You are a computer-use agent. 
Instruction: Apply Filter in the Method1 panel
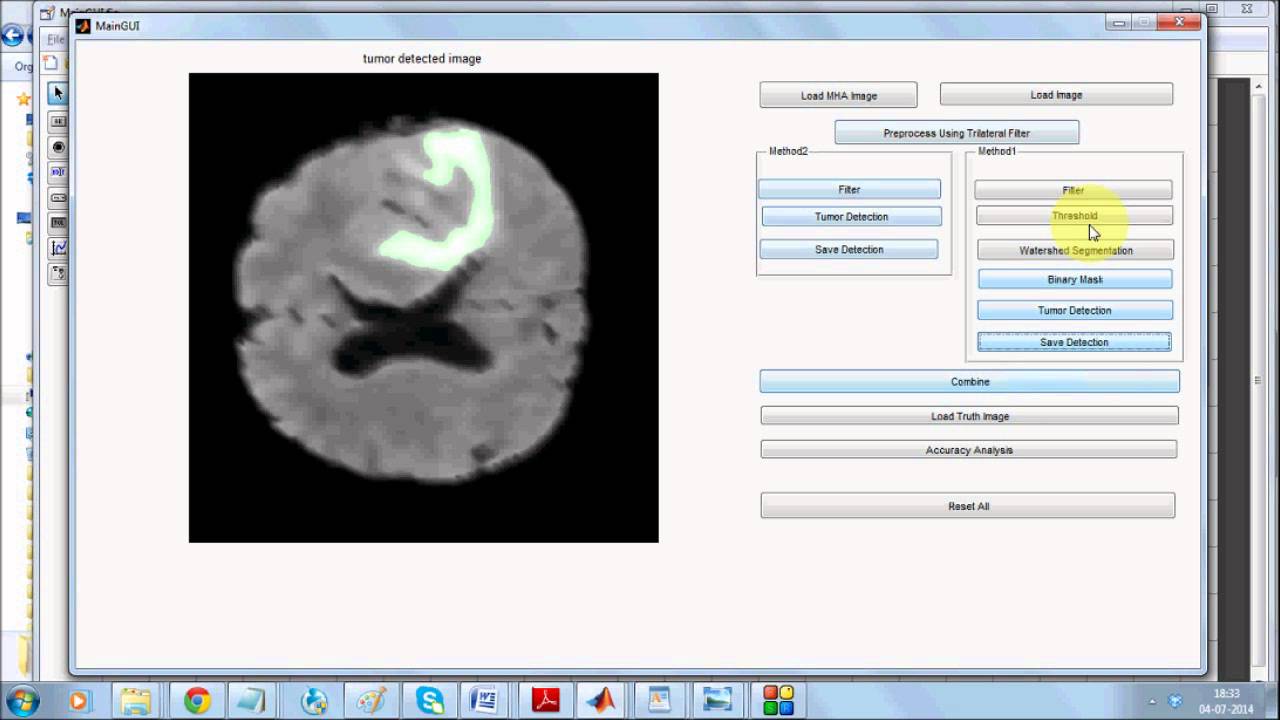(x=1073, y=190)
